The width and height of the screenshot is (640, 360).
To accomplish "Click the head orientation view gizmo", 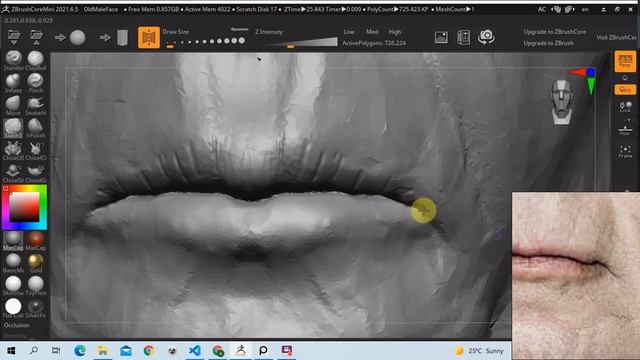I will click(x=562, y=102).
